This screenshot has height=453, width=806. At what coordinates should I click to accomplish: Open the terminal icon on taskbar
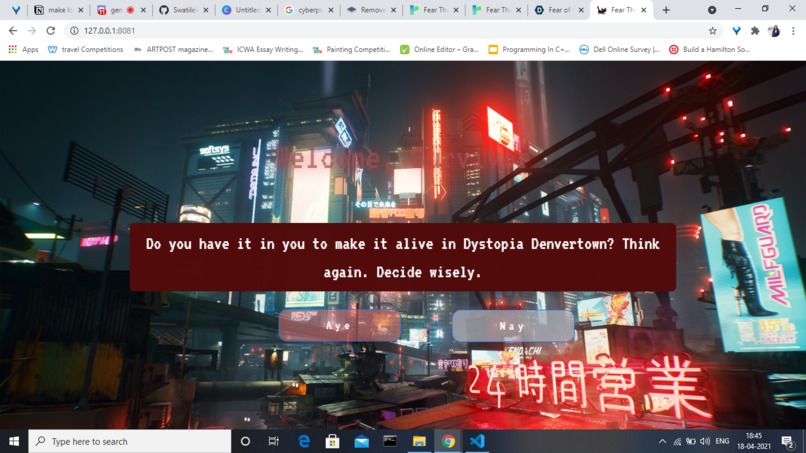(390, 441)
